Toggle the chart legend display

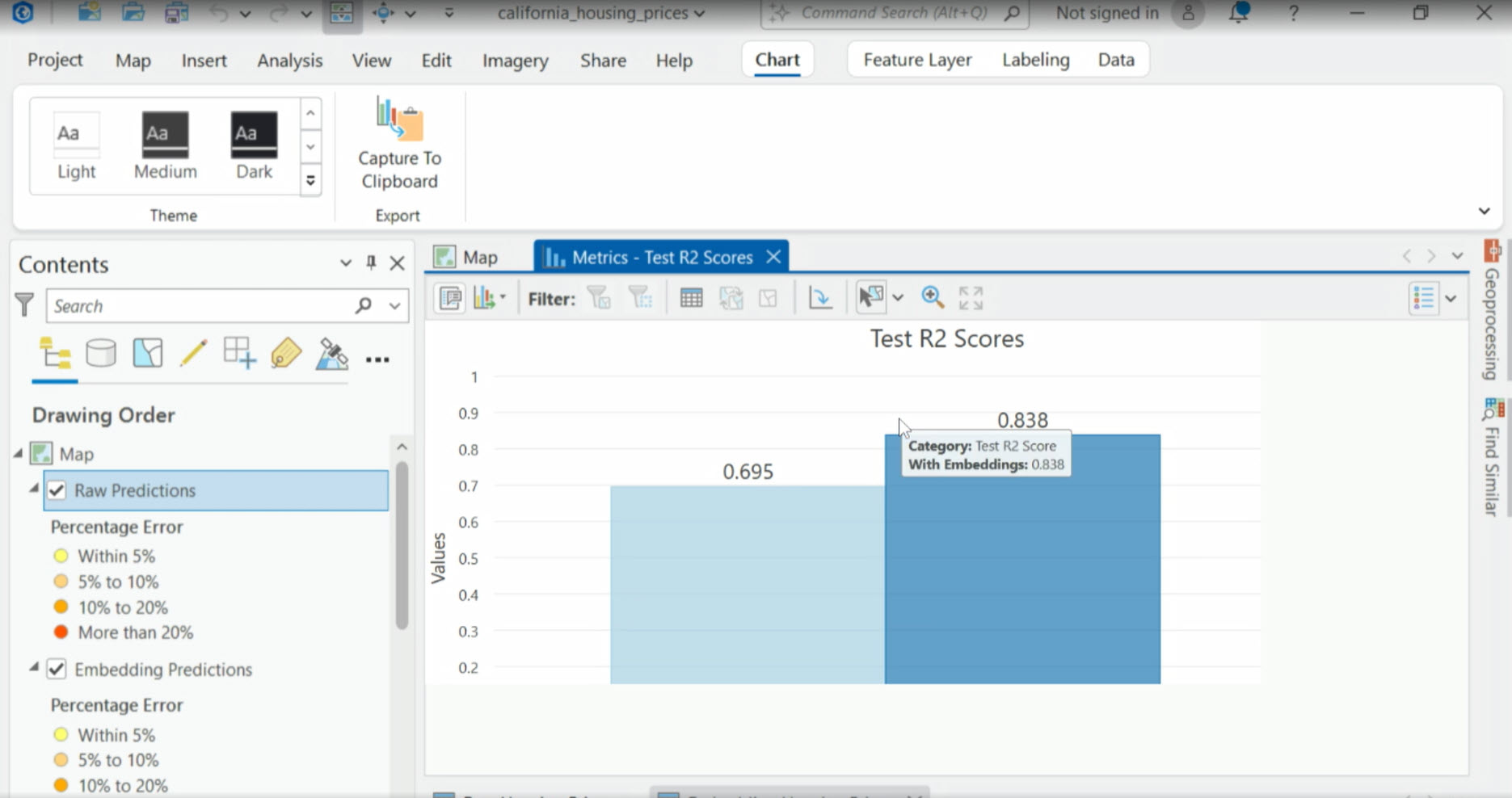tap(1423, 298)
